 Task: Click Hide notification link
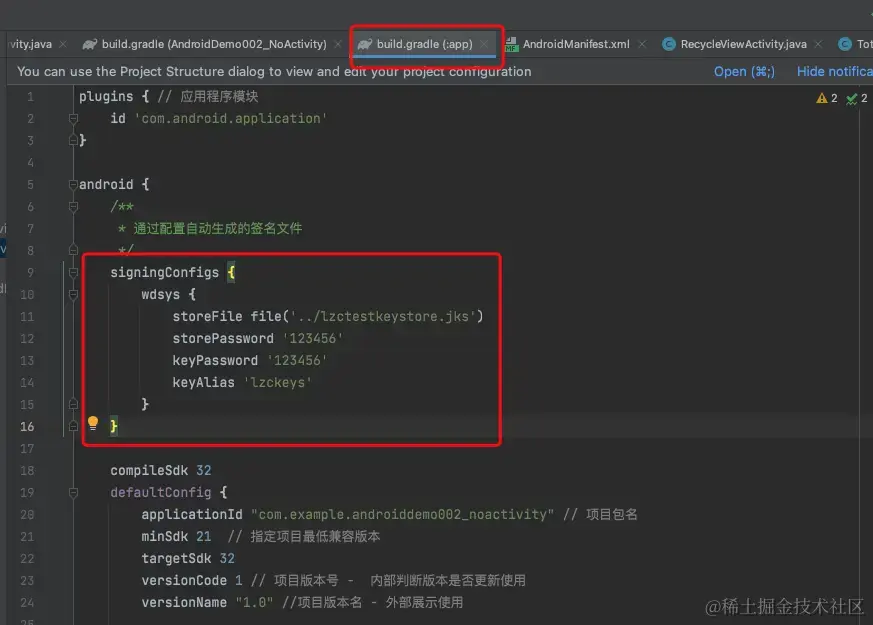835,71
